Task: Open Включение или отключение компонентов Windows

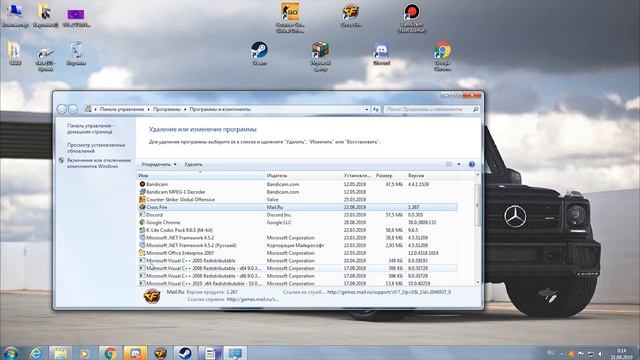Action: coord(99,163)
